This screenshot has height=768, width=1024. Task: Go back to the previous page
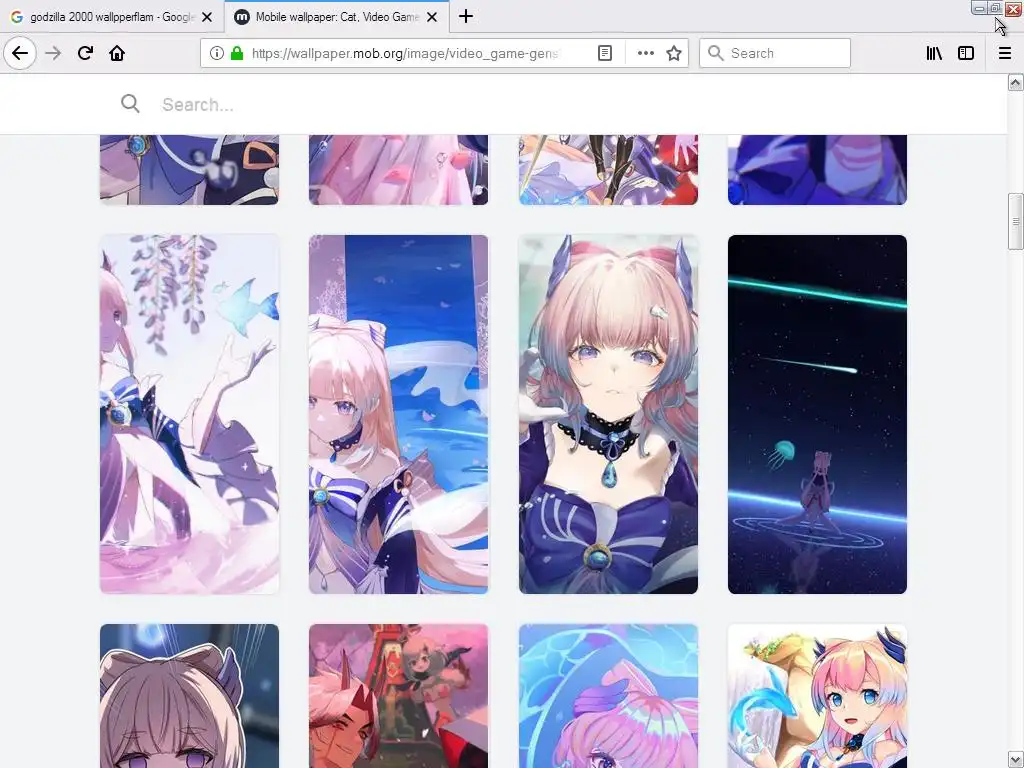(x=20, y=53)
